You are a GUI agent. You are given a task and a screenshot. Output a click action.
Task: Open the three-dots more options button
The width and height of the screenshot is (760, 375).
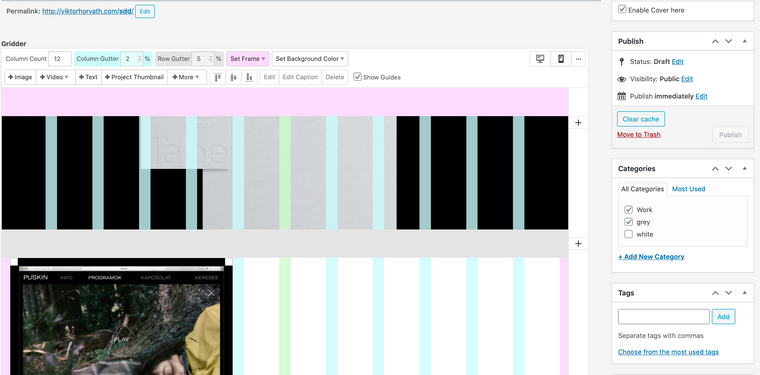click(578, 59)
